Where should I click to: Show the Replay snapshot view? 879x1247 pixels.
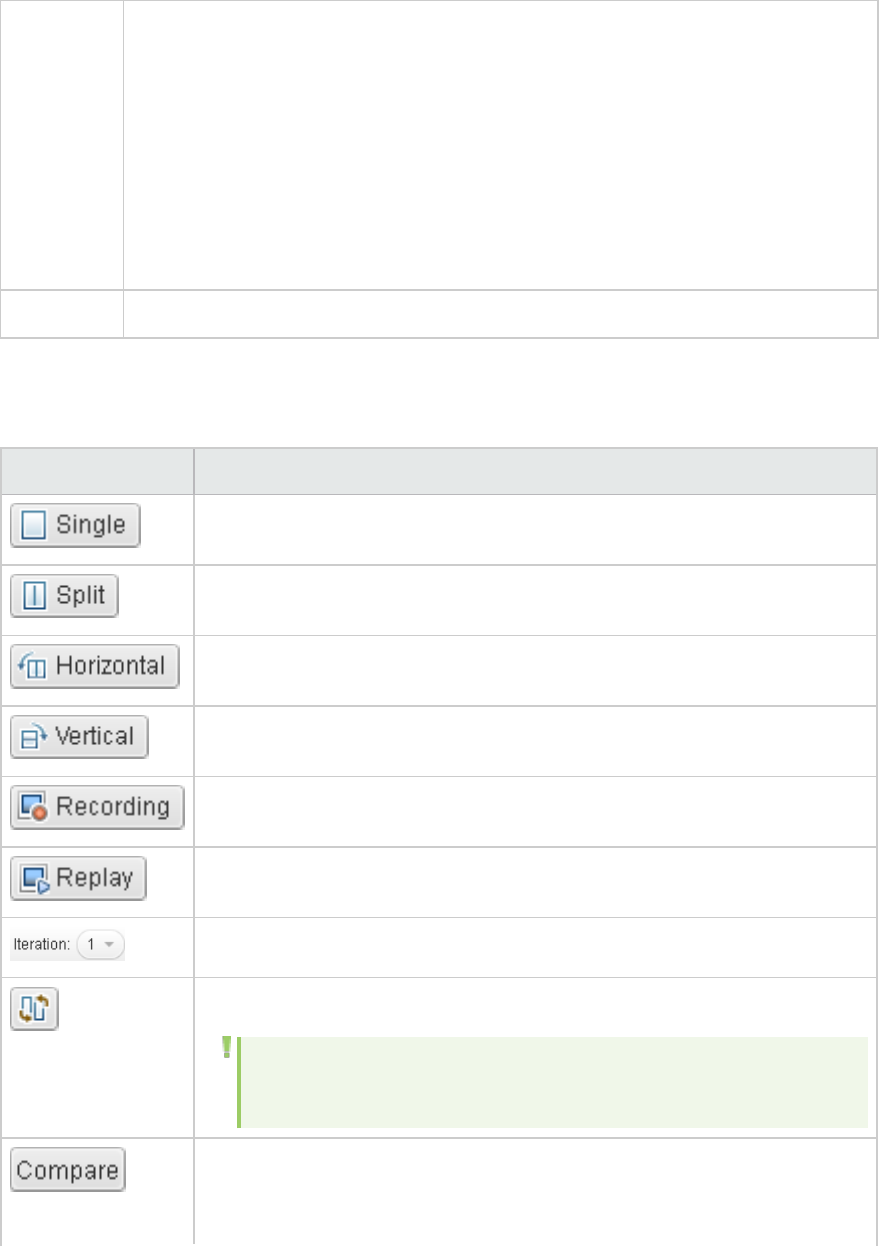(x=78, y=878)
